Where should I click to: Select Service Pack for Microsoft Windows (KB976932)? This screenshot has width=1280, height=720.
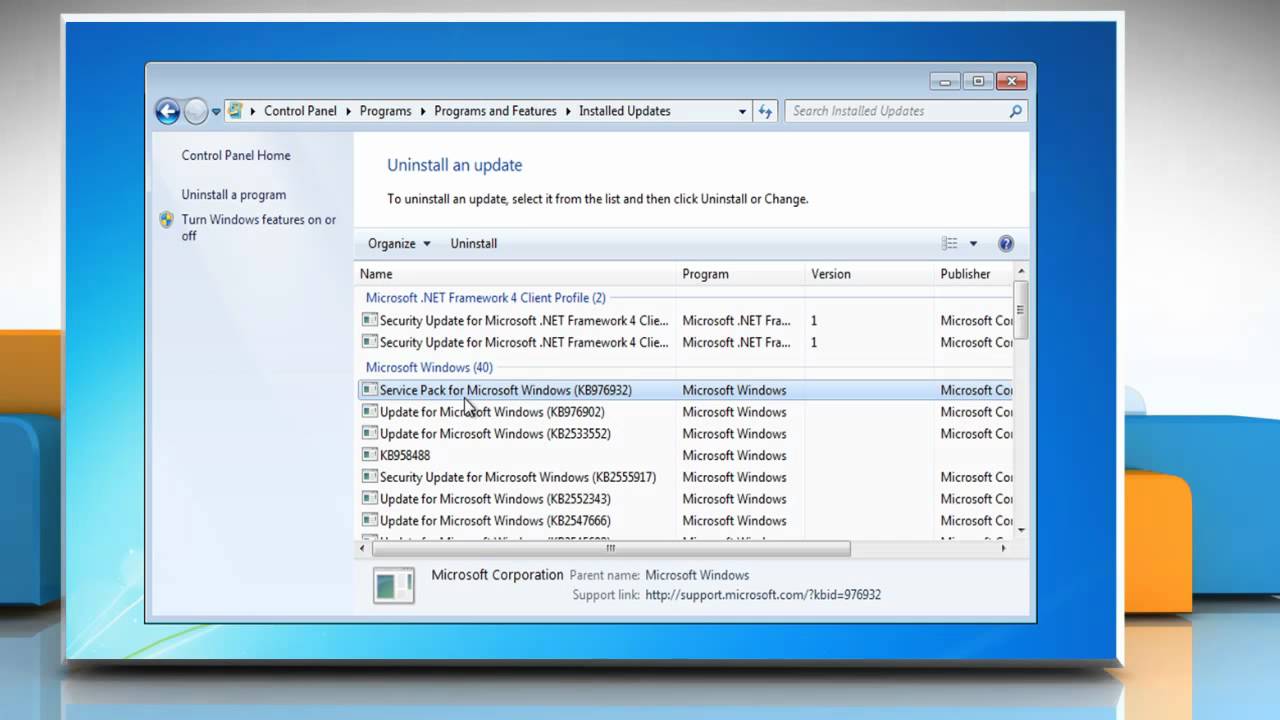click(x=685, y=390)
